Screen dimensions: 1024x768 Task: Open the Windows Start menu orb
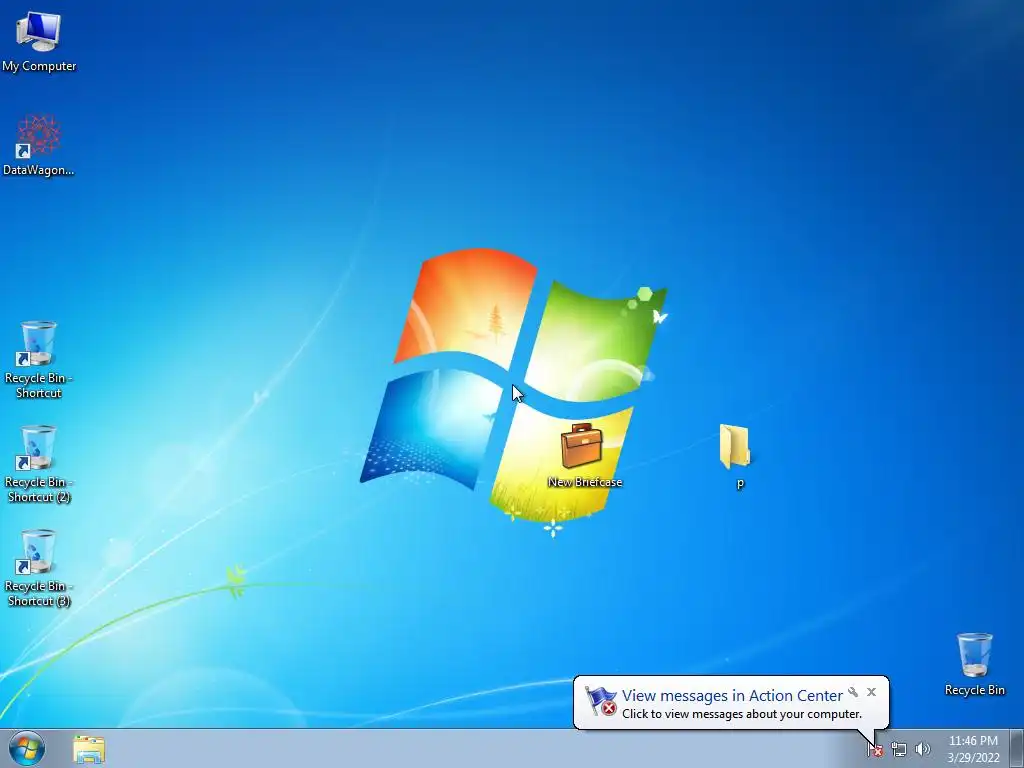pyautogui.click(x=27, y=748)
